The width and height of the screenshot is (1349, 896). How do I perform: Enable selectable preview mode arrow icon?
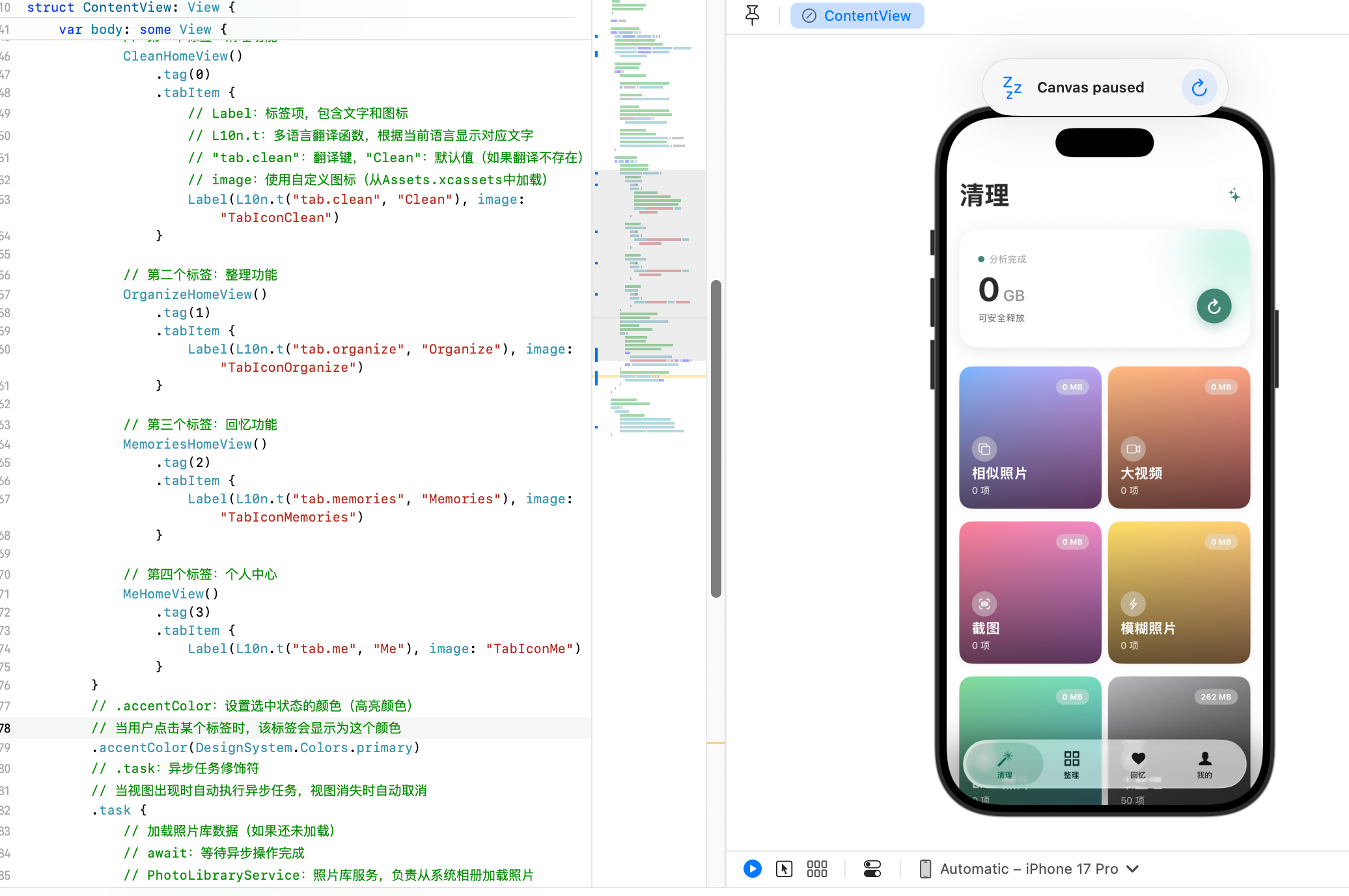point(784,869)
